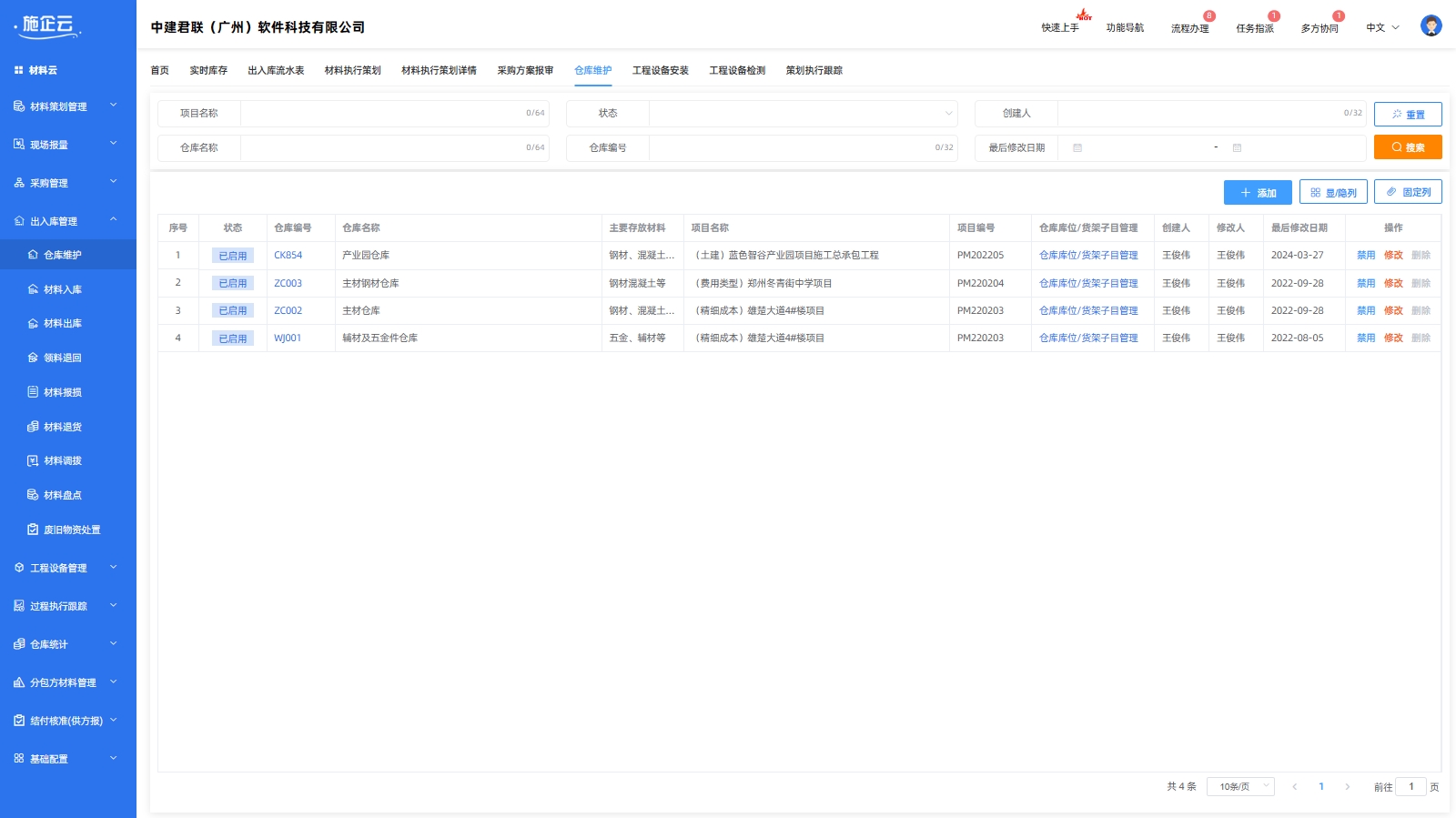Switch to the 出入库流水表 tab
This screenshot has height=818, width=1456.
coord(276,70)
